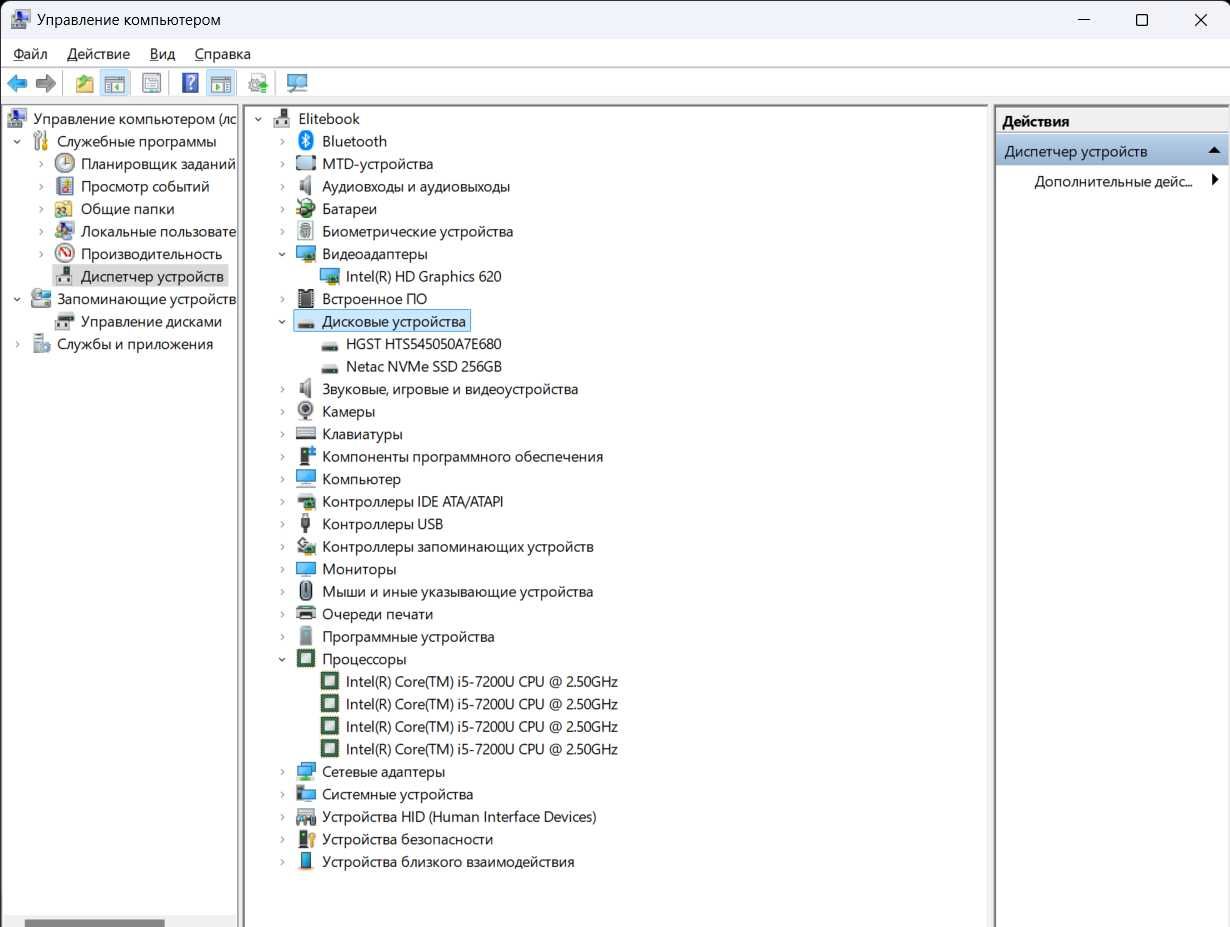Expand the Системные устройства category
The image size is (1230, 927).
coord(283,794)
